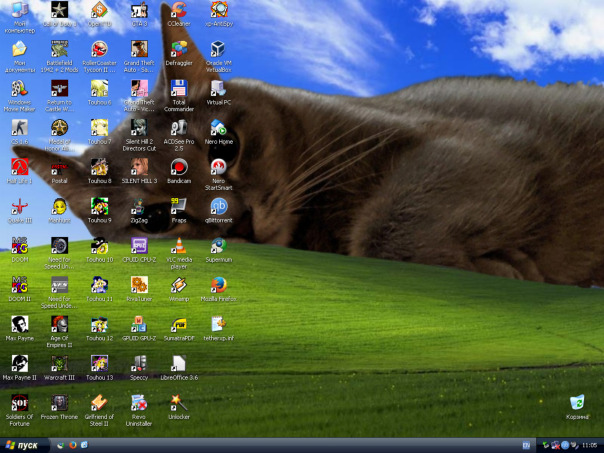Select the Medal of Honor shortcut
The width and height of the screenshot is (604, 453).
59,128
